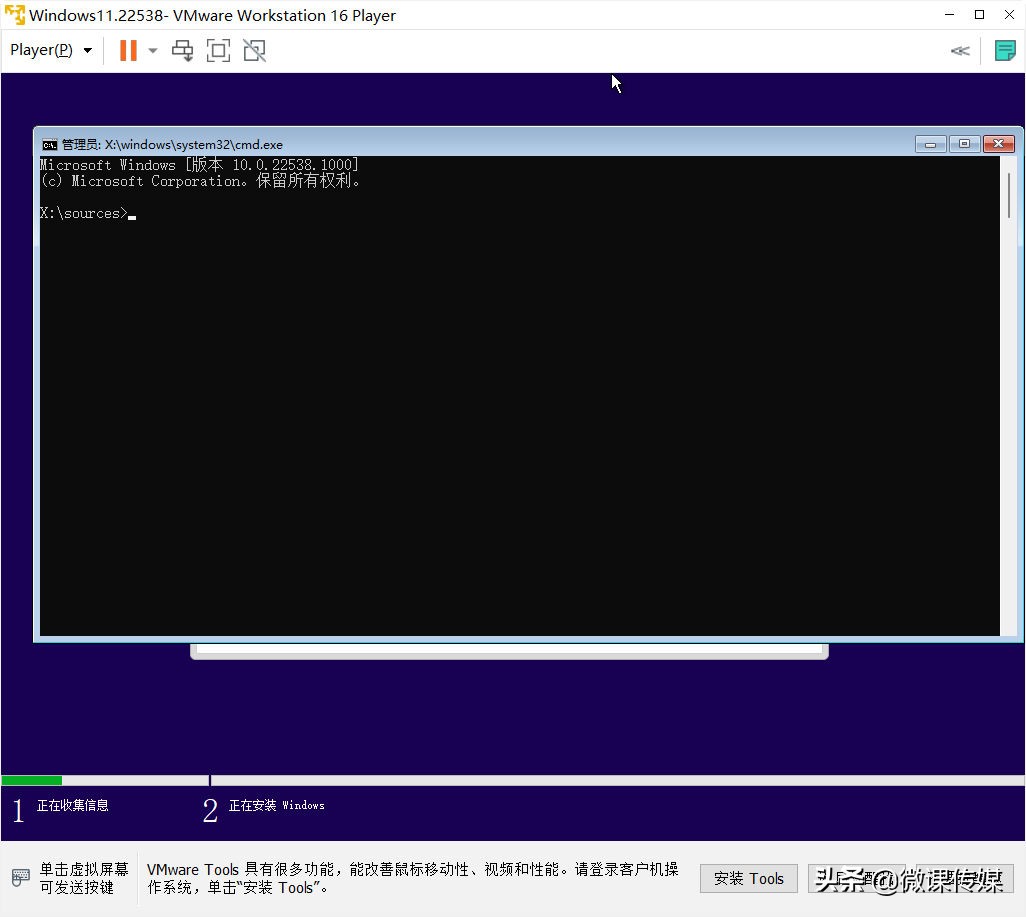The width and height of the screenshot is (1026, 917).
Task: Expand the power options dropdown arrow beside pause
Action: pos(152,50)
